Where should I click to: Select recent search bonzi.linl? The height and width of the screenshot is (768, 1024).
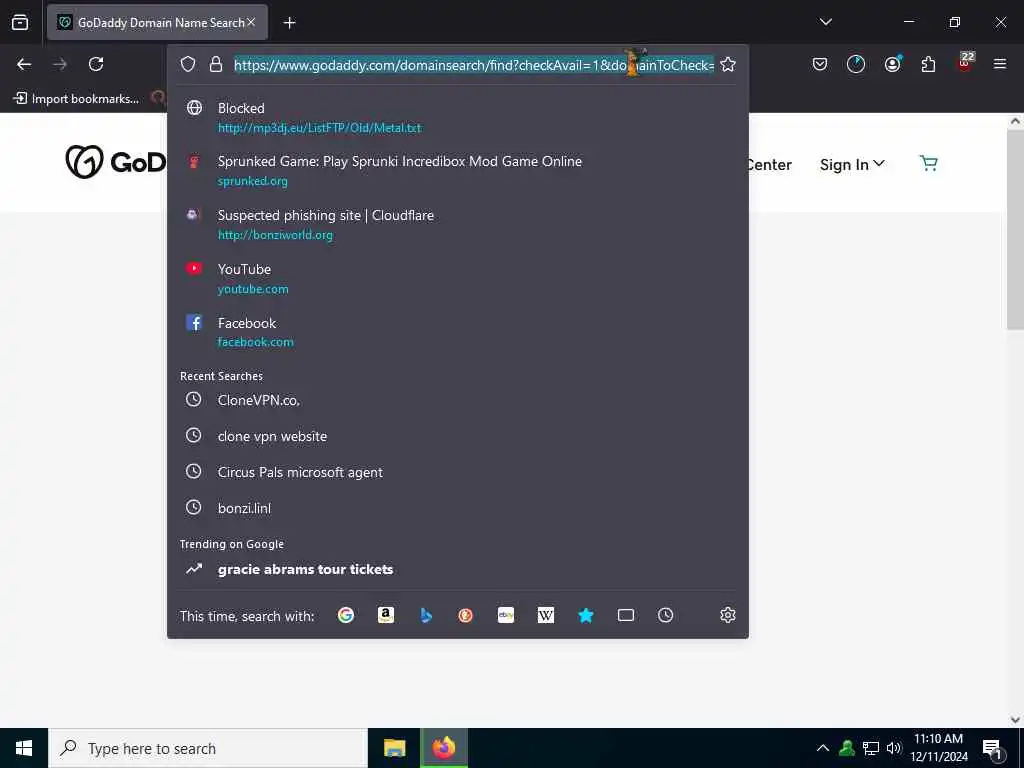(457, 508)
